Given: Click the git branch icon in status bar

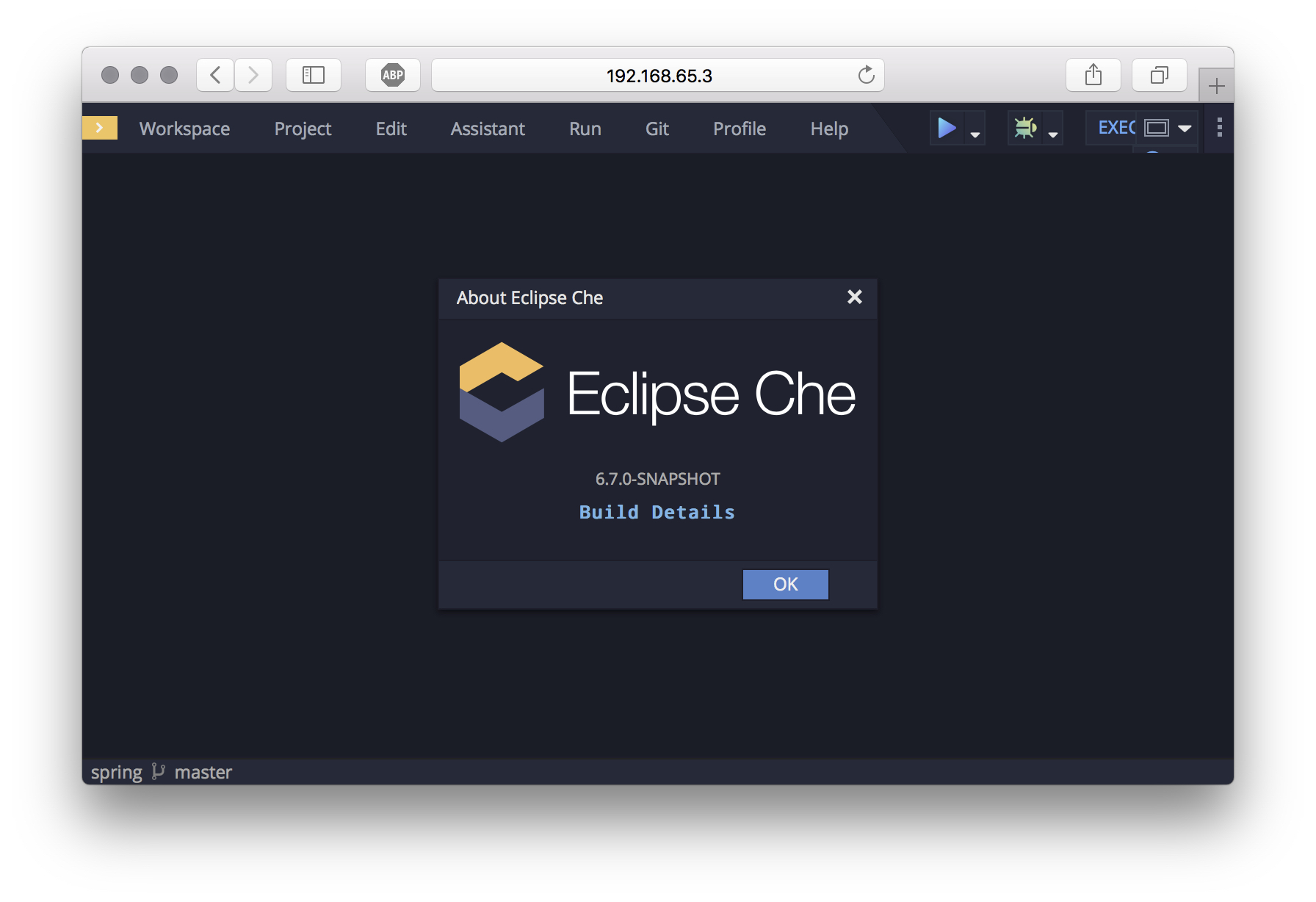Looking at the screenshot, I should [x=158, y=771].
